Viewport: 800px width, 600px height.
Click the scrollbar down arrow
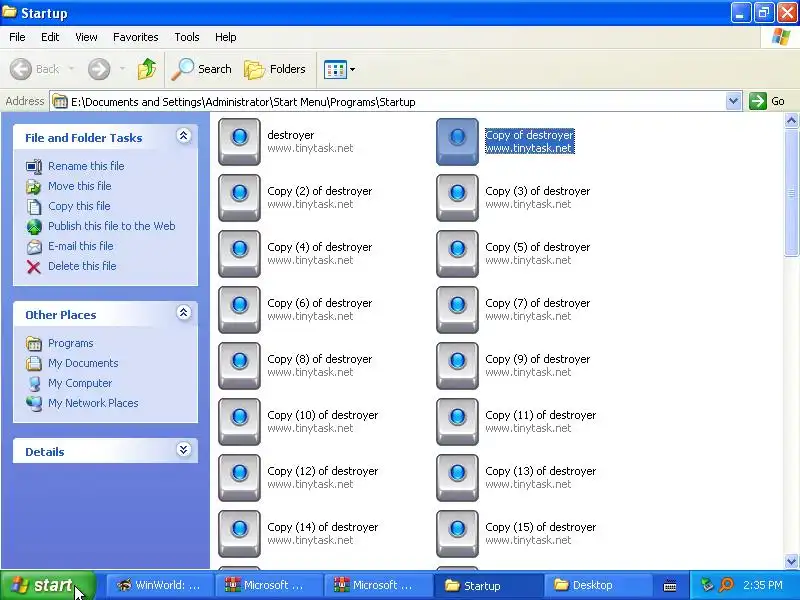791,562
